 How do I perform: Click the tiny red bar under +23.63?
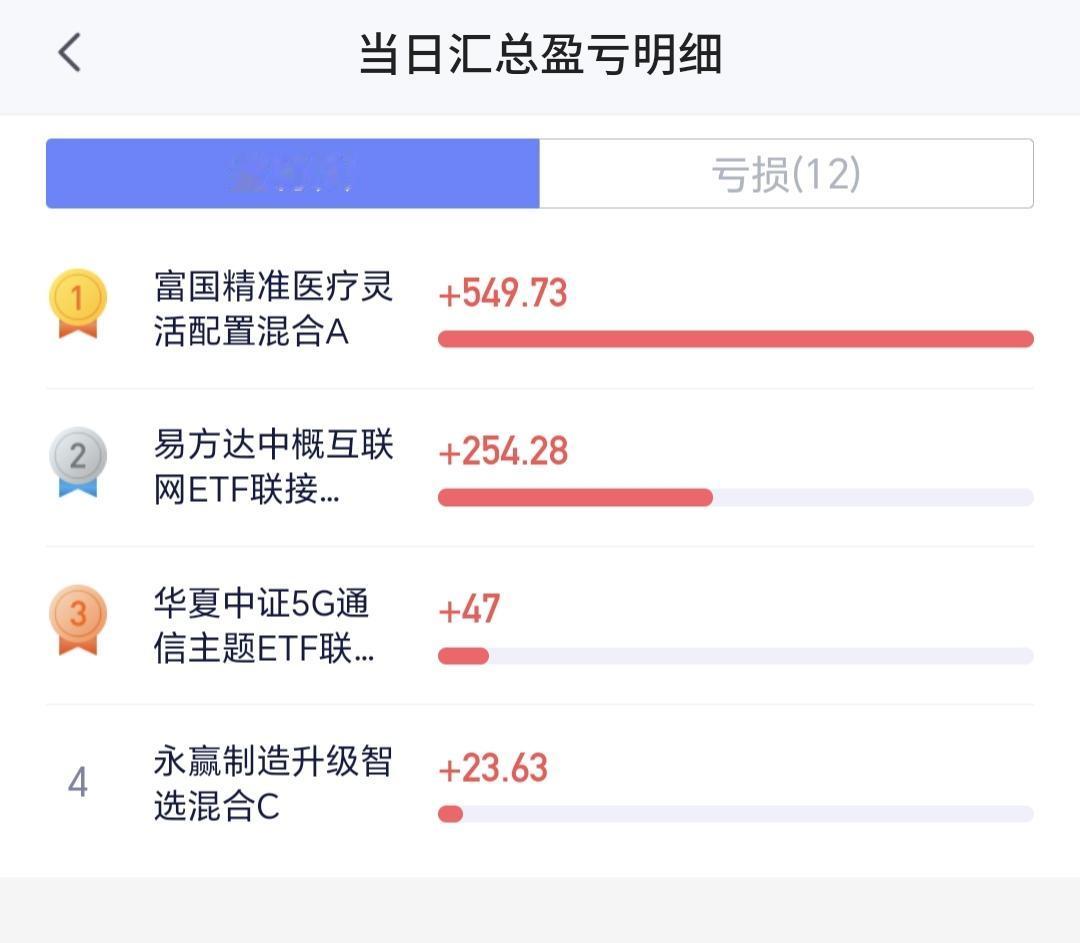[450, 814]
